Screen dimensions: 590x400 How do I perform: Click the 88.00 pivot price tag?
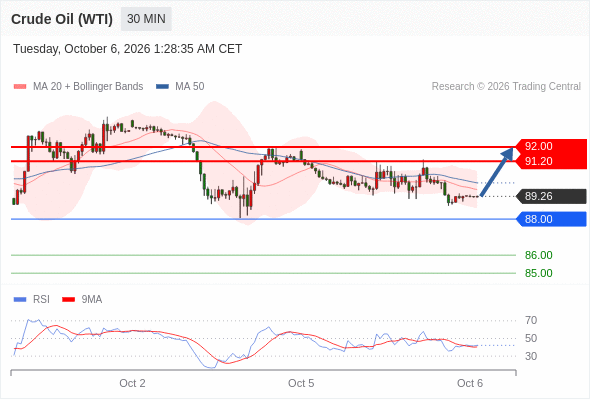551,219
